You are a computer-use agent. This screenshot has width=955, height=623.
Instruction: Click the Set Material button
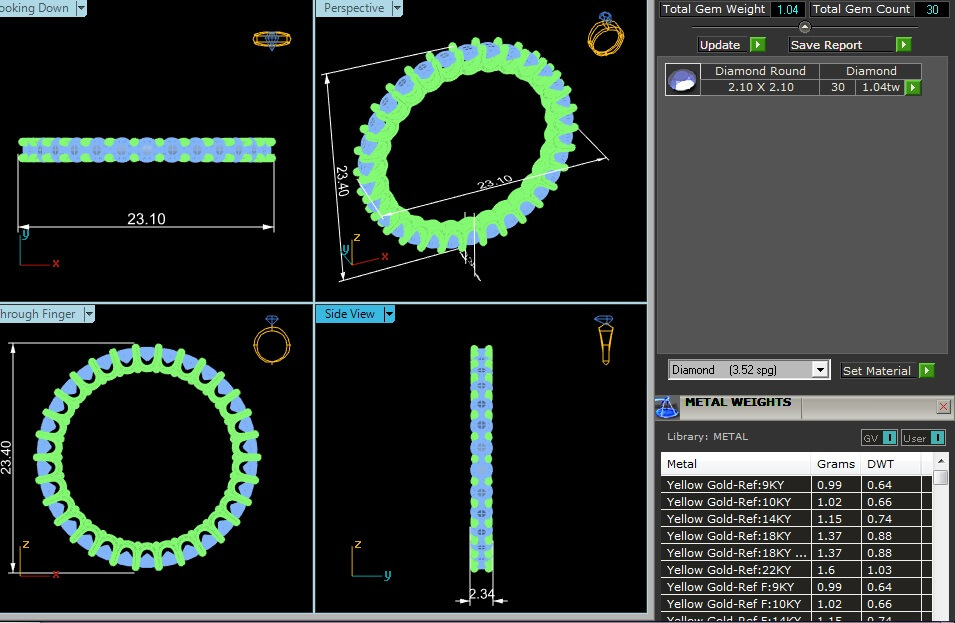coord(876,370)
